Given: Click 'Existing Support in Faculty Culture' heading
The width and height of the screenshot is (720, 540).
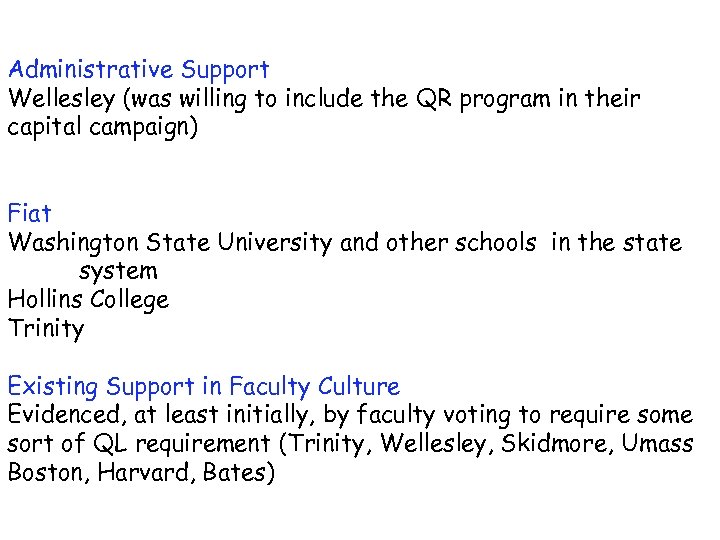Looking at the screenshot, I should click(203, 386).
